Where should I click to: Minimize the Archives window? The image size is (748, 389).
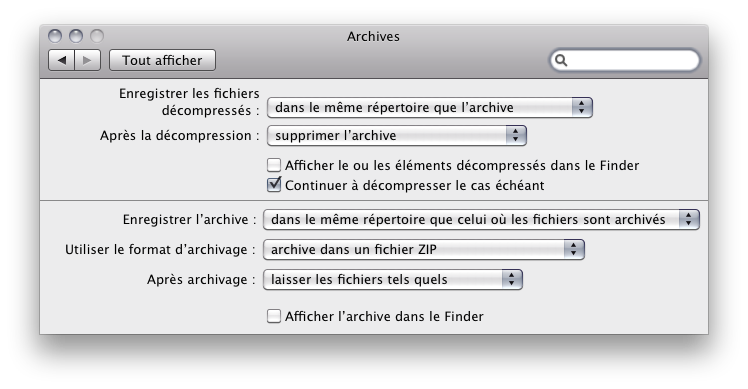(x=76, y=36)
